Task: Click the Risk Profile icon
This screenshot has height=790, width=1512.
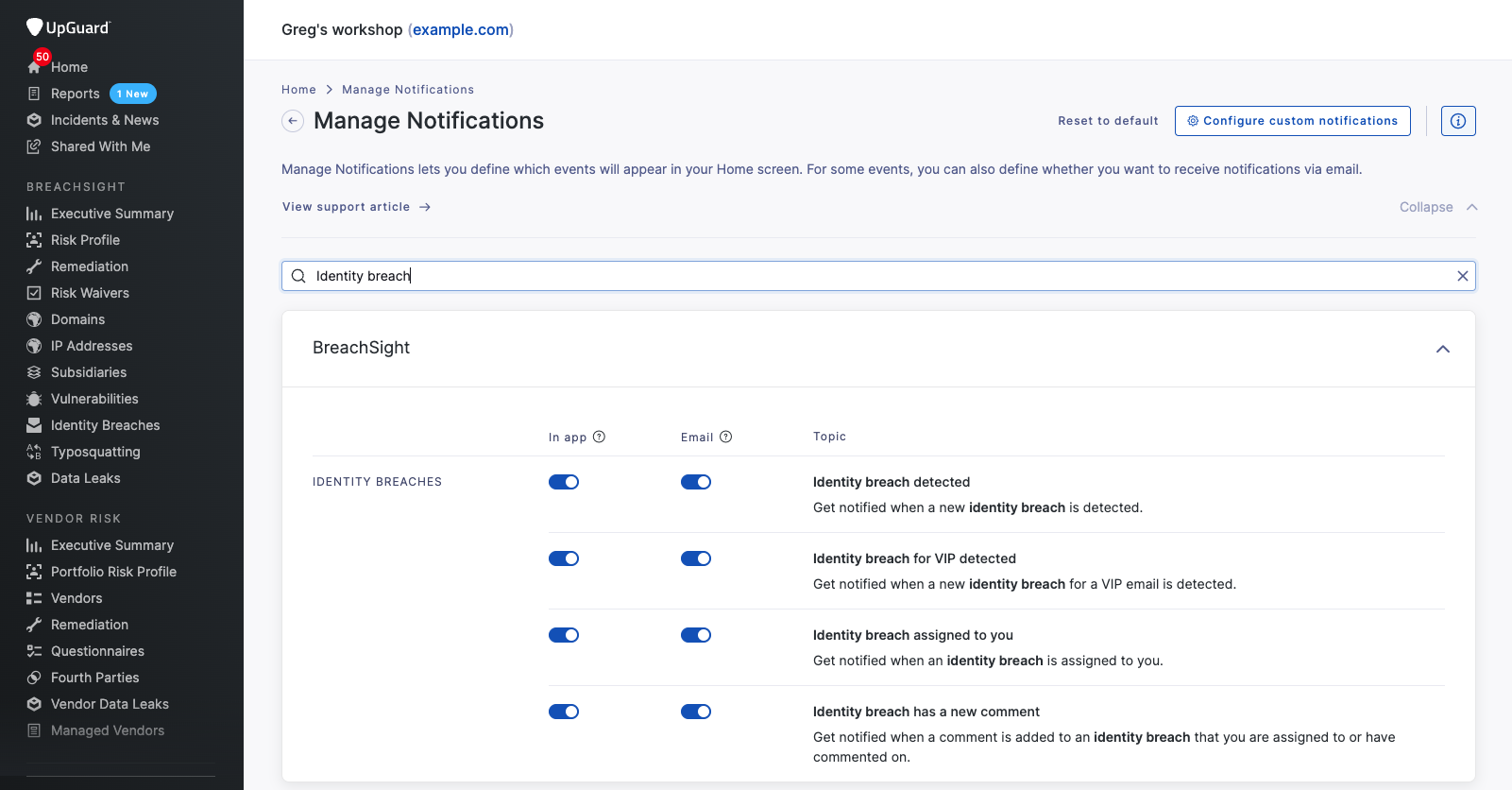Action: (34, 240)
